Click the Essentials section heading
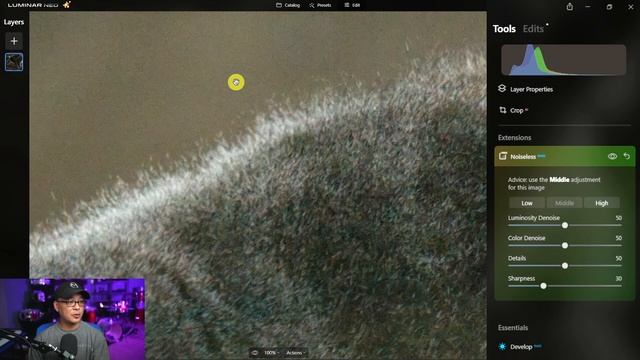This screenshot has height=360, width=640. 513,328
